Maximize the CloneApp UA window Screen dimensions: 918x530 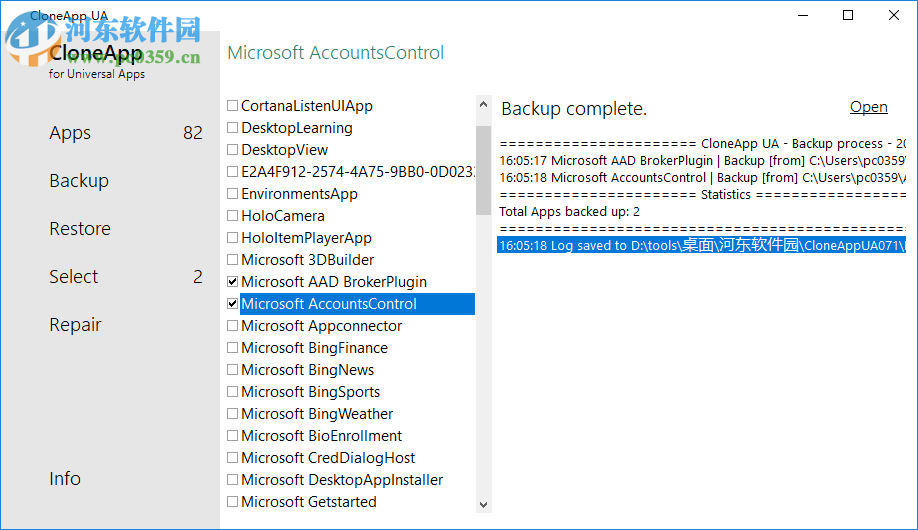pyautogui.click(x=848, y=15)
